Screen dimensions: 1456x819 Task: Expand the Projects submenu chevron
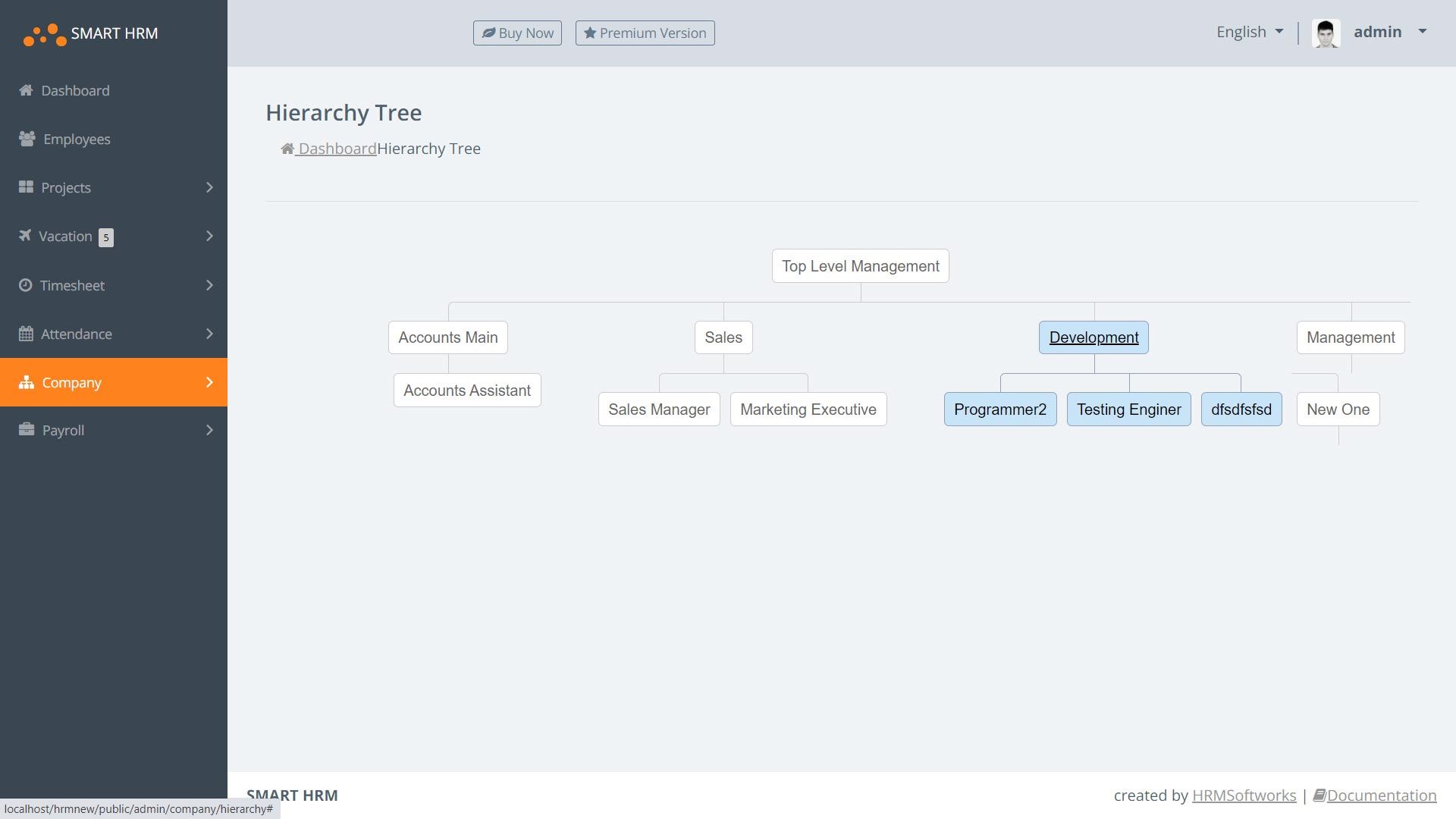coord(209,187)
